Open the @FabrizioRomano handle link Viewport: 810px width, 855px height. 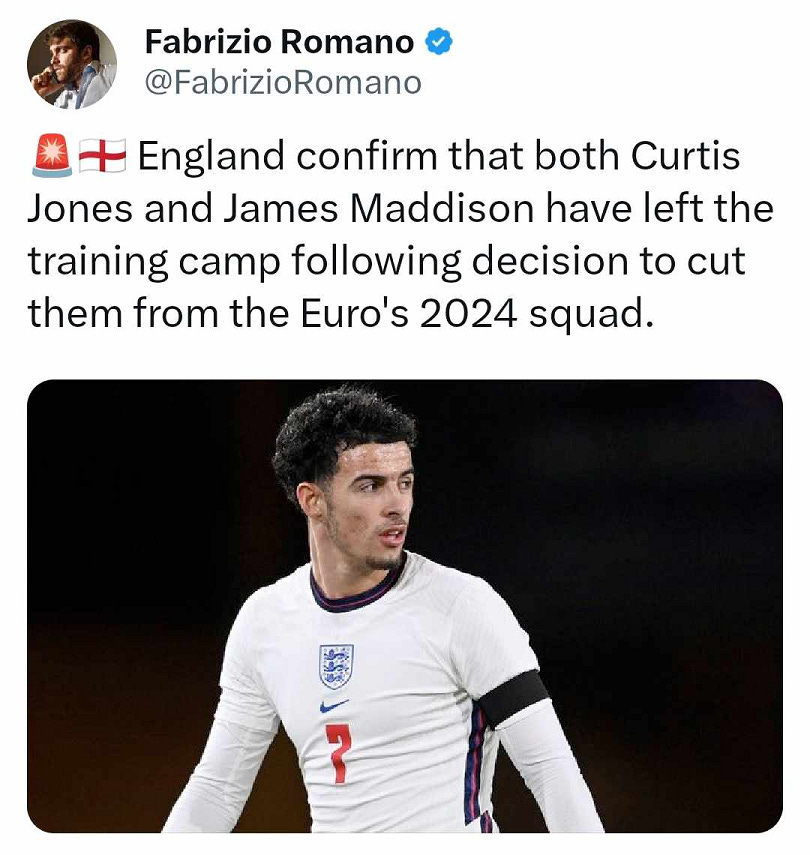[x=283, y=83]
